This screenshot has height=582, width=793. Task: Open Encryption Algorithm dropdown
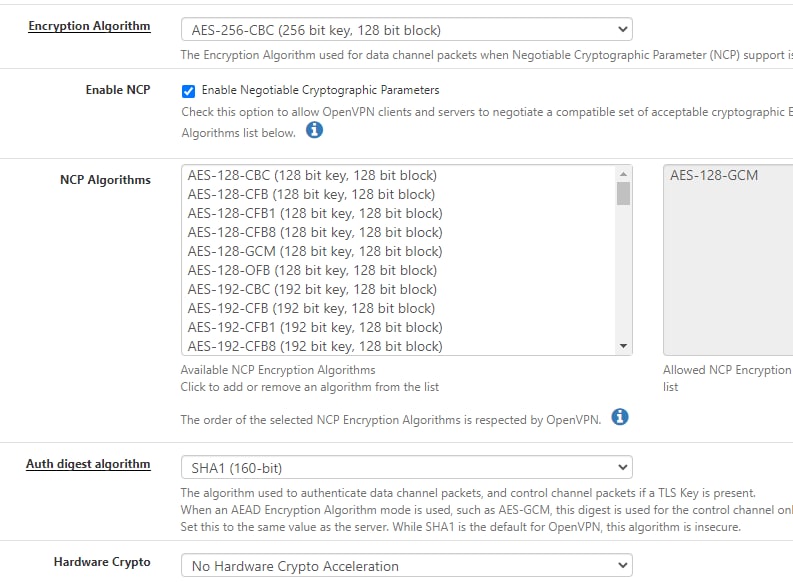(407, 30)
